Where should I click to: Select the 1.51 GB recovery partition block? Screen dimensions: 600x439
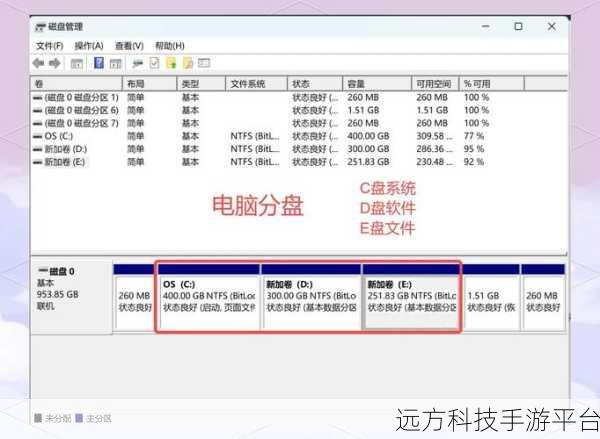(x=491, y=297)
